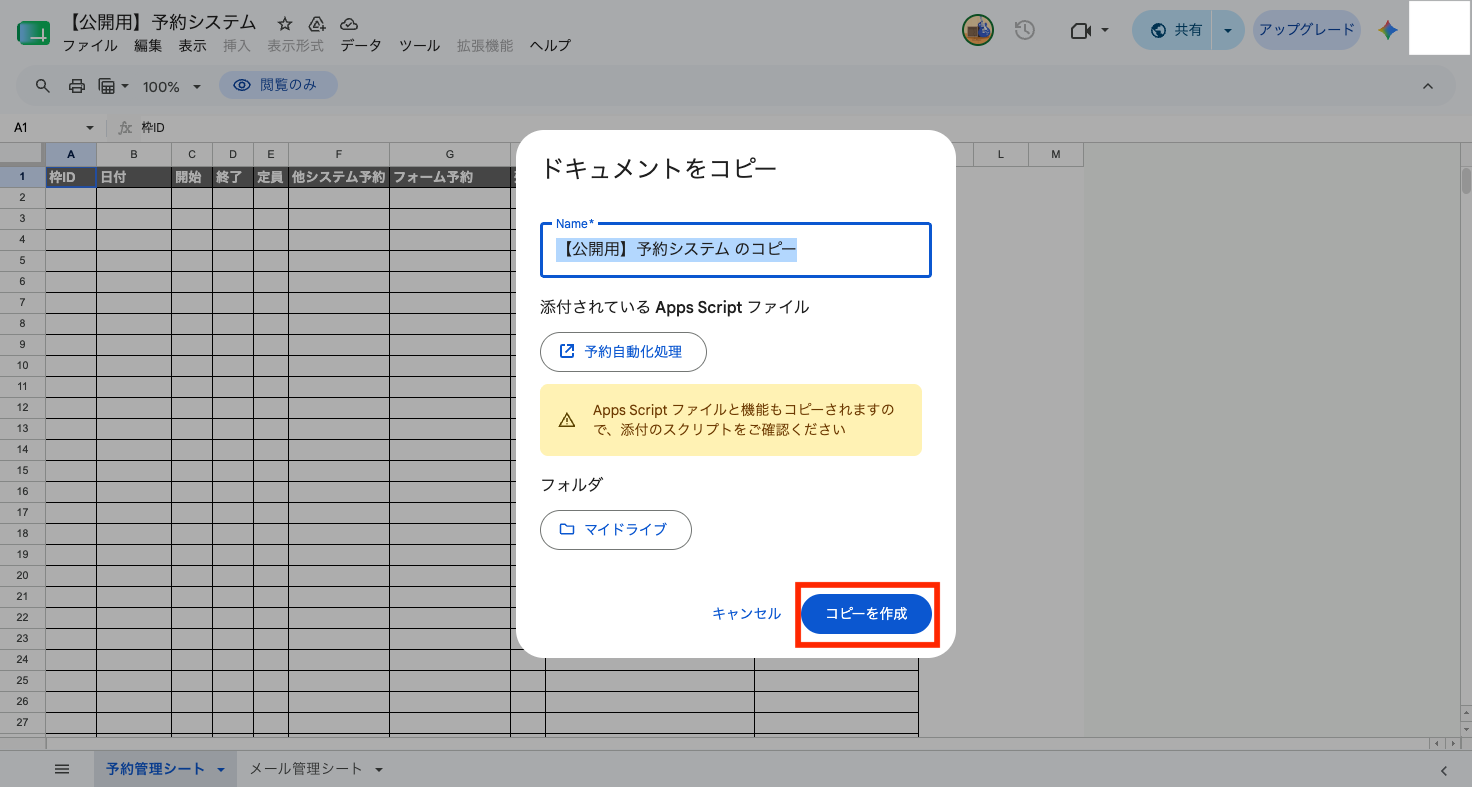Click the move to folder icon
This screenshot has height=787, width=1472.
pos(317,23)
